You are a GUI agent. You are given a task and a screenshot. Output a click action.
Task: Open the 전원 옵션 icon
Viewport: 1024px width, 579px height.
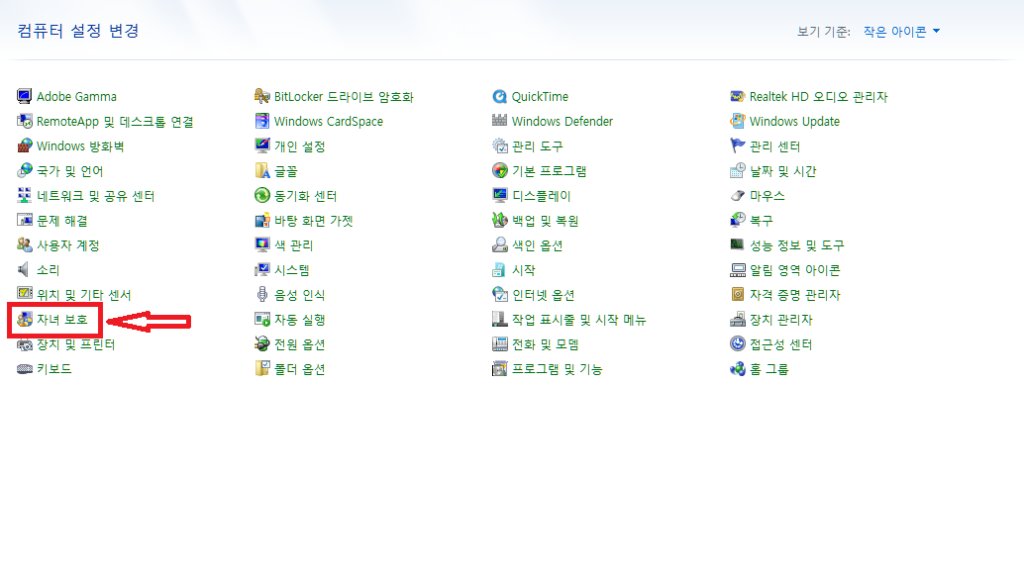coord(262,345)
